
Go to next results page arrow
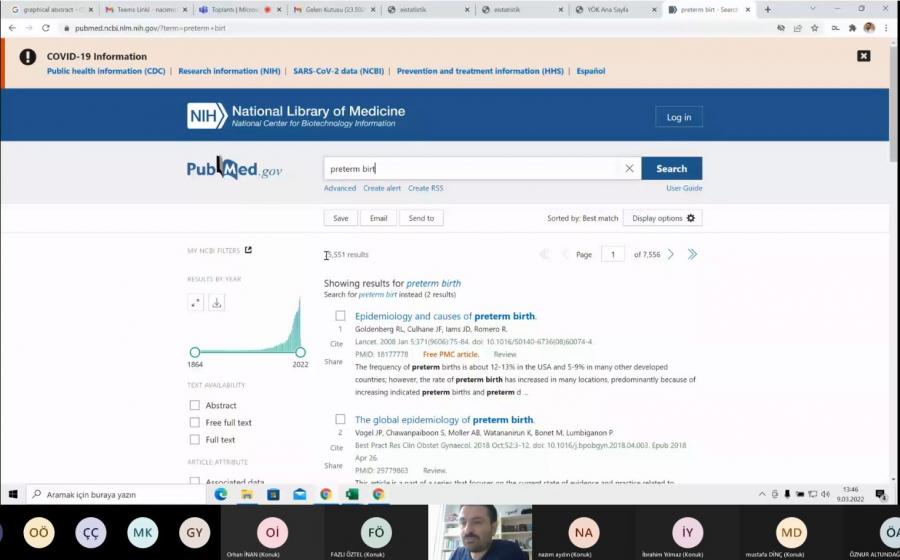click(x=671, y=255)
